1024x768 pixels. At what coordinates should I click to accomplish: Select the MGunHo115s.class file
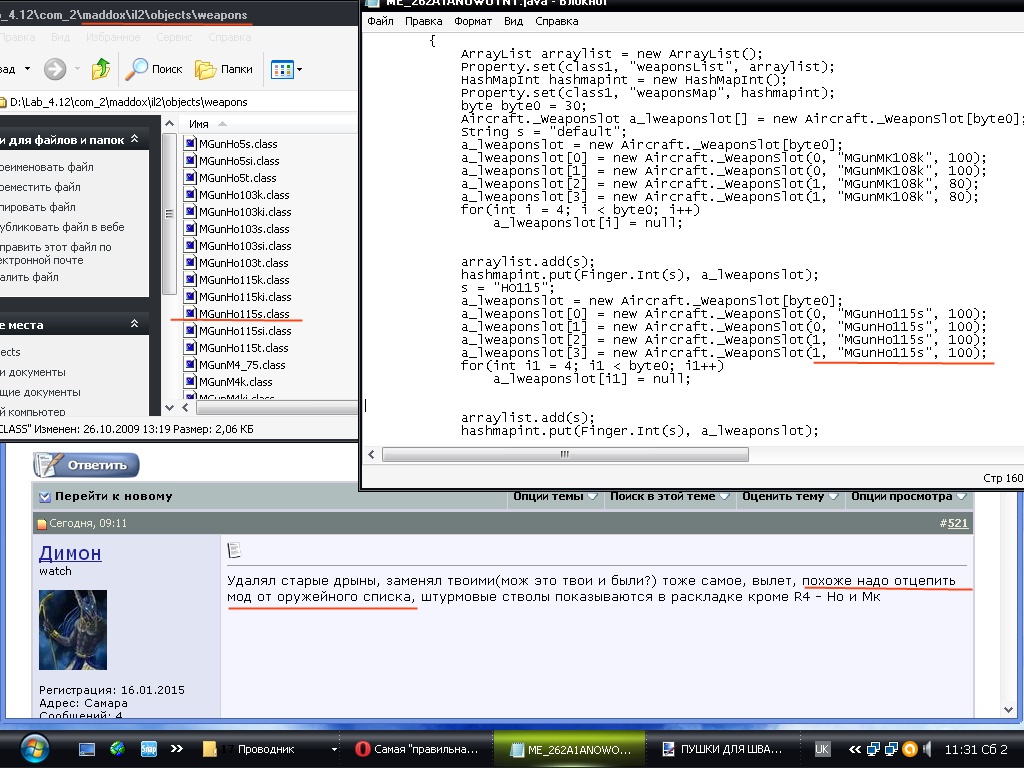243,314
